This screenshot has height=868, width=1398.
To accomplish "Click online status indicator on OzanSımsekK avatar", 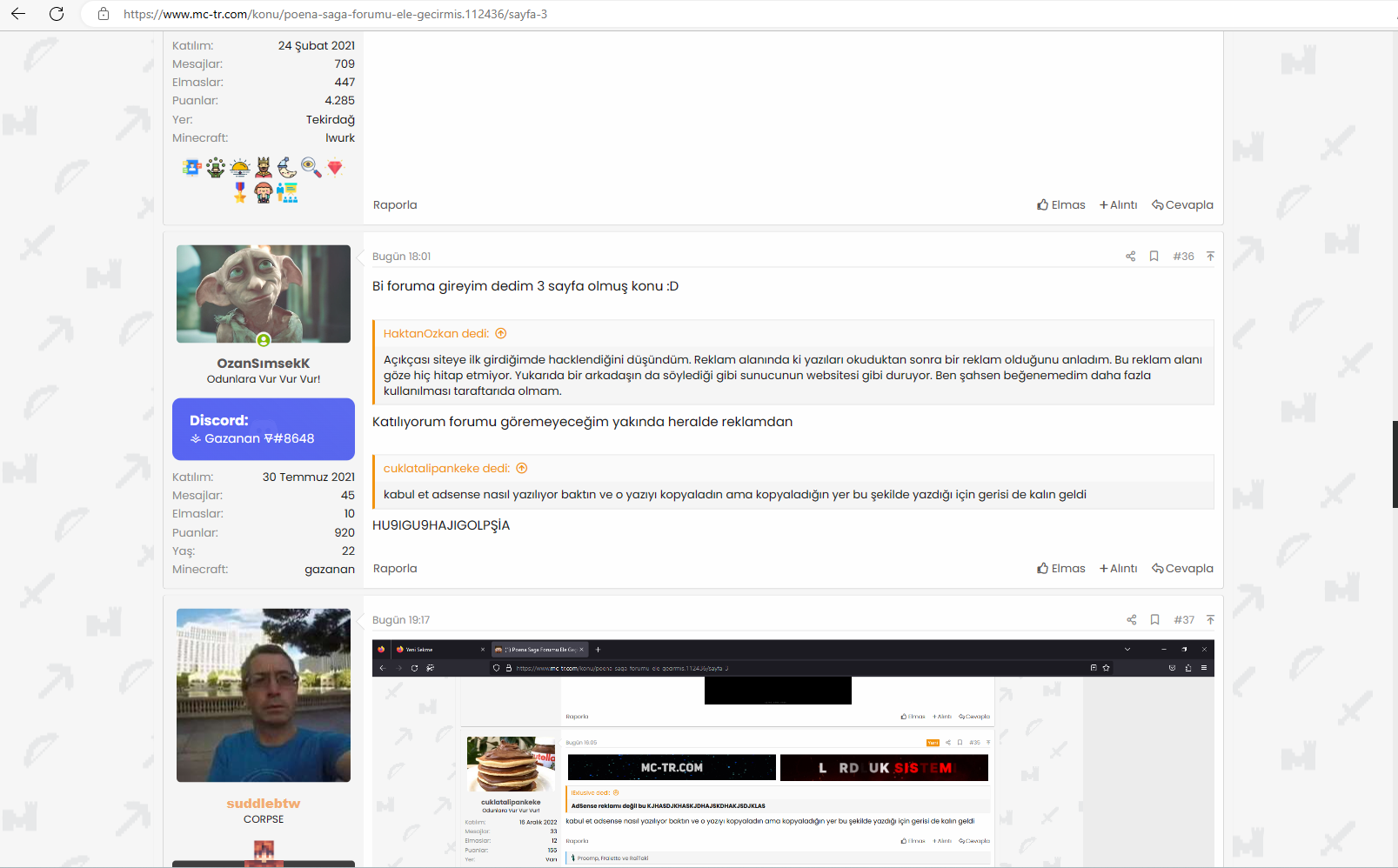I will coord(264,340).
